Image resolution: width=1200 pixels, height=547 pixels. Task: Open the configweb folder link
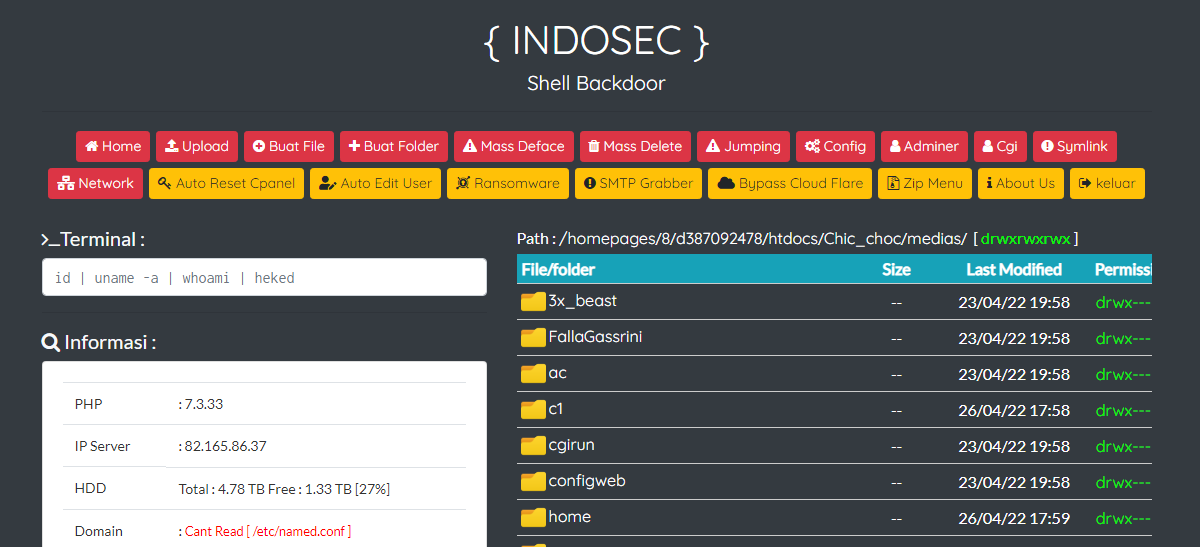587,481
